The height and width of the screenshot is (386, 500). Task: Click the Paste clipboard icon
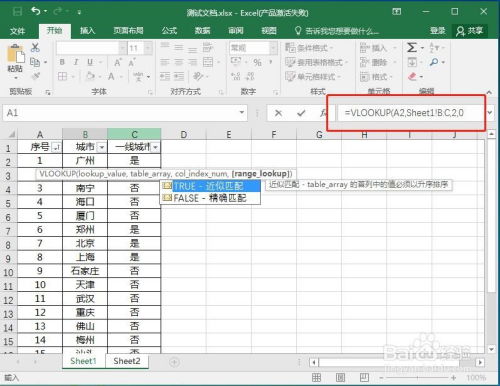(15, 54)
